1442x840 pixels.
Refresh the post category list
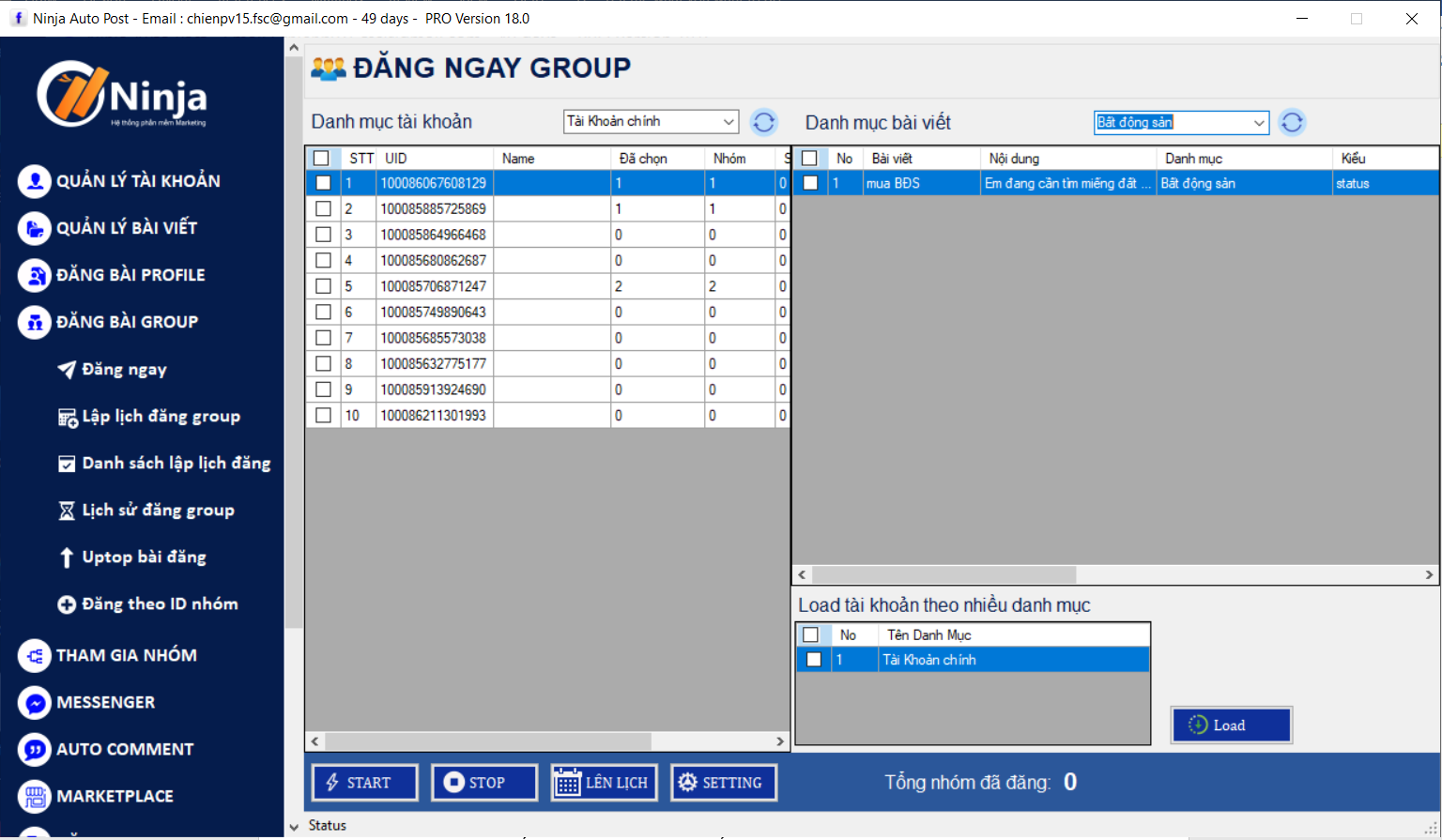[x=1292, y=122]
